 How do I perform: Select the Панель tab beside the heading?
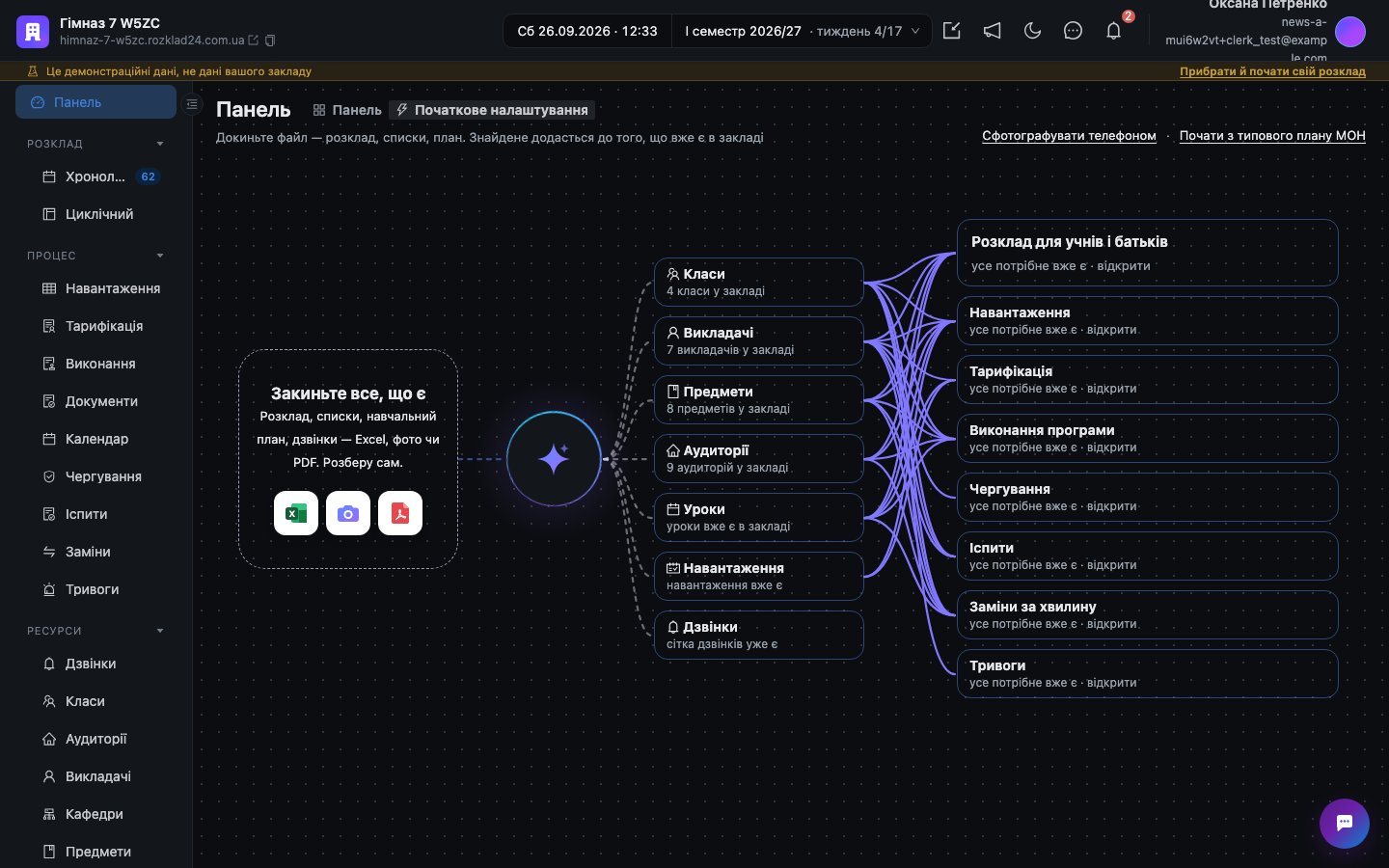(347, 110)
